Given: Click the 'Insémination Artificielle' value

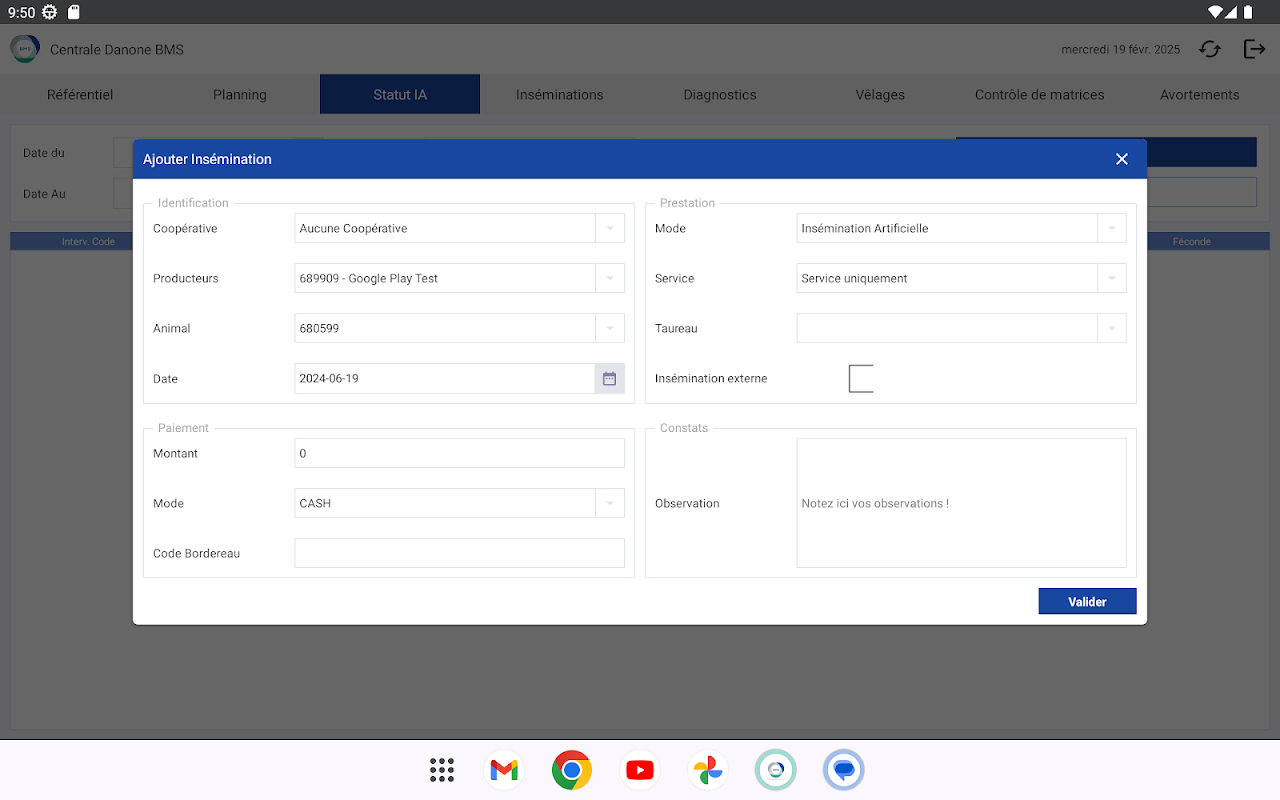Looking at the screenshot, I should [x=865, y=228].
